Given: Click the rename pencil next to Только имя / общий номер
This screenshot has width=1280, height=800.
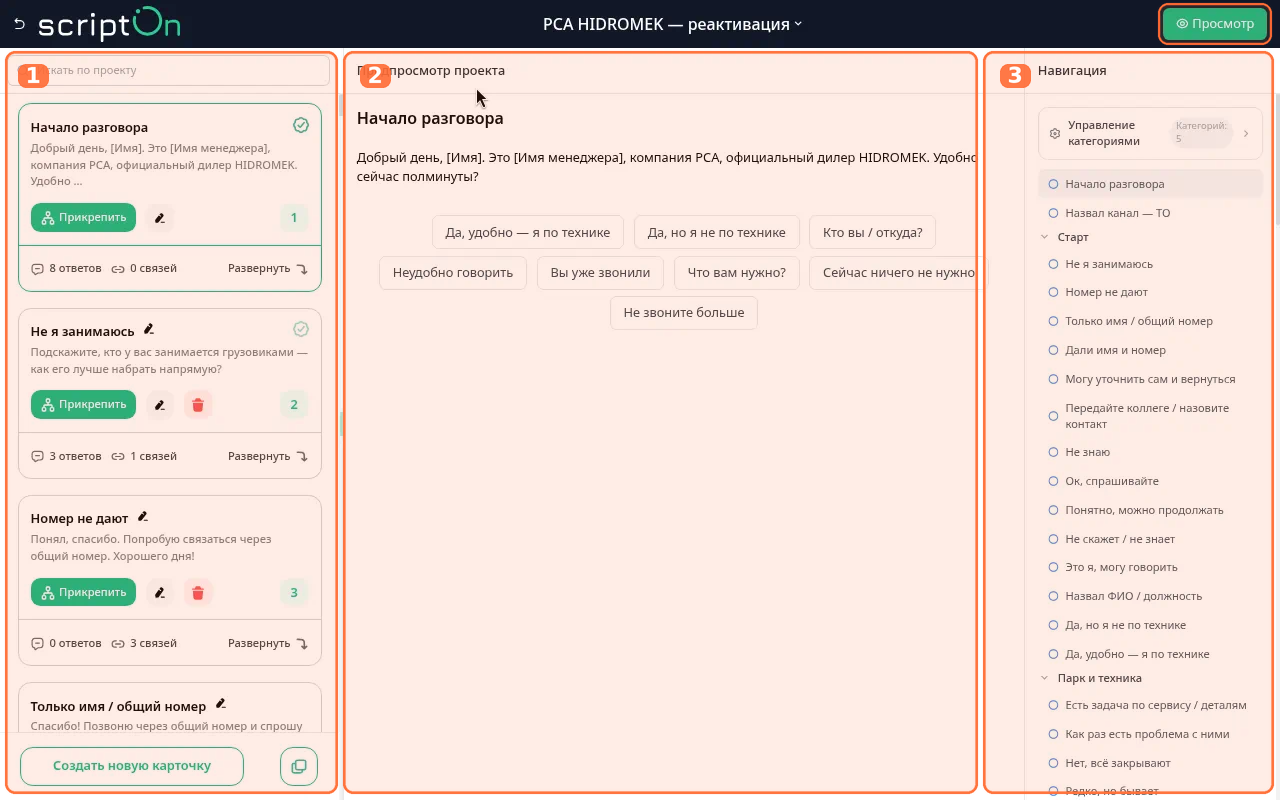Looking at the screenshot, I should tap(221, 704).
